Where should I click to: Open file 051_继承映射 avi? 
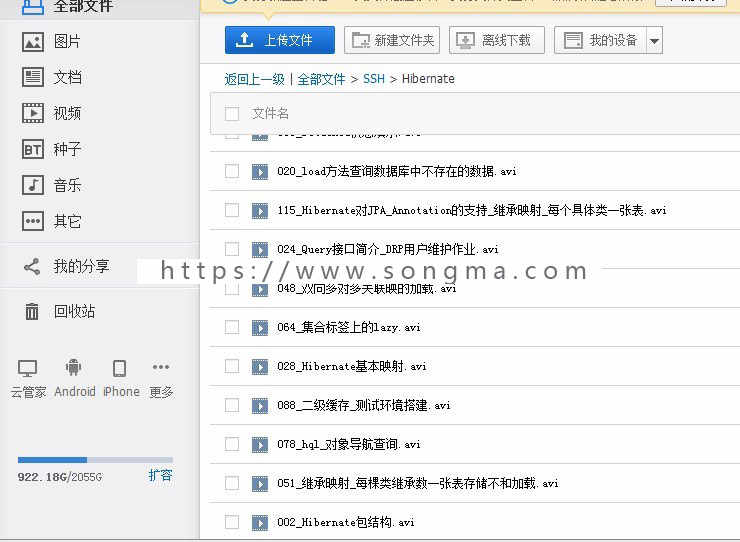(x=418, y=483)
